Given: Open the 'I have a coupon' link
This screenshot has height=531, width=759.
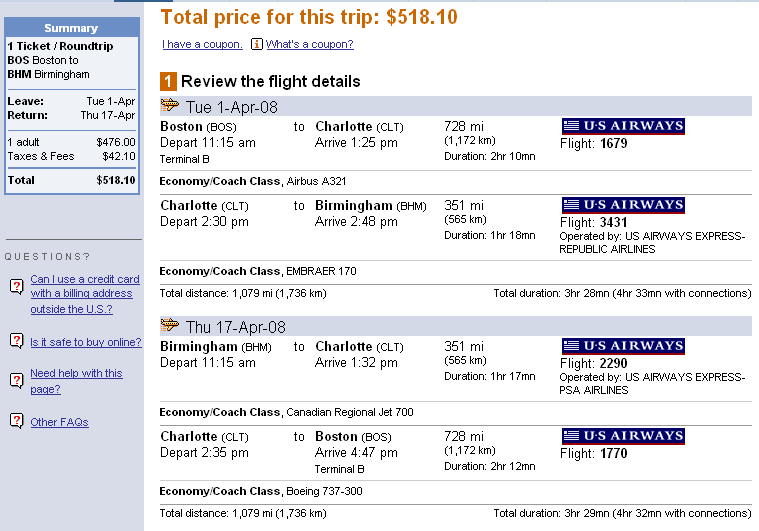Looking at the screenshot, I should tap(202, 44).
